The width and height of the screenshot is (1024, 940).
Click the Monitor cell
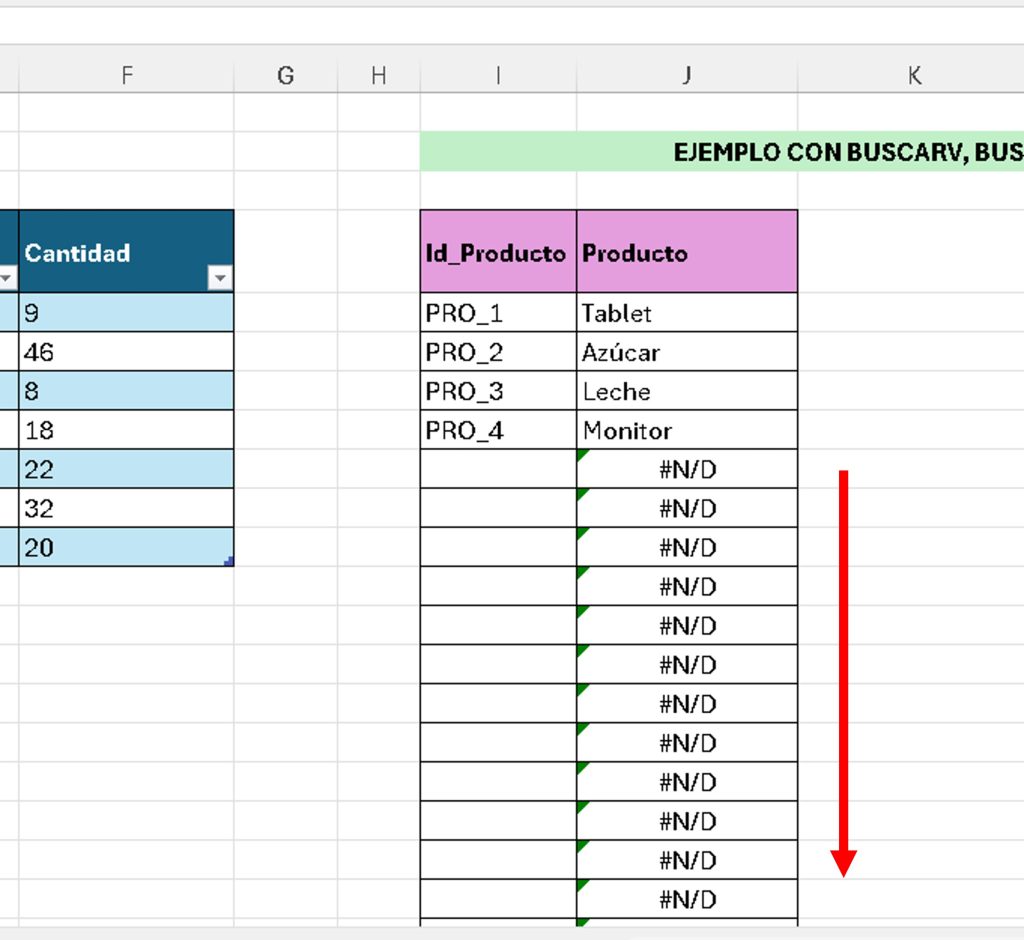click(x=686, y=431)
